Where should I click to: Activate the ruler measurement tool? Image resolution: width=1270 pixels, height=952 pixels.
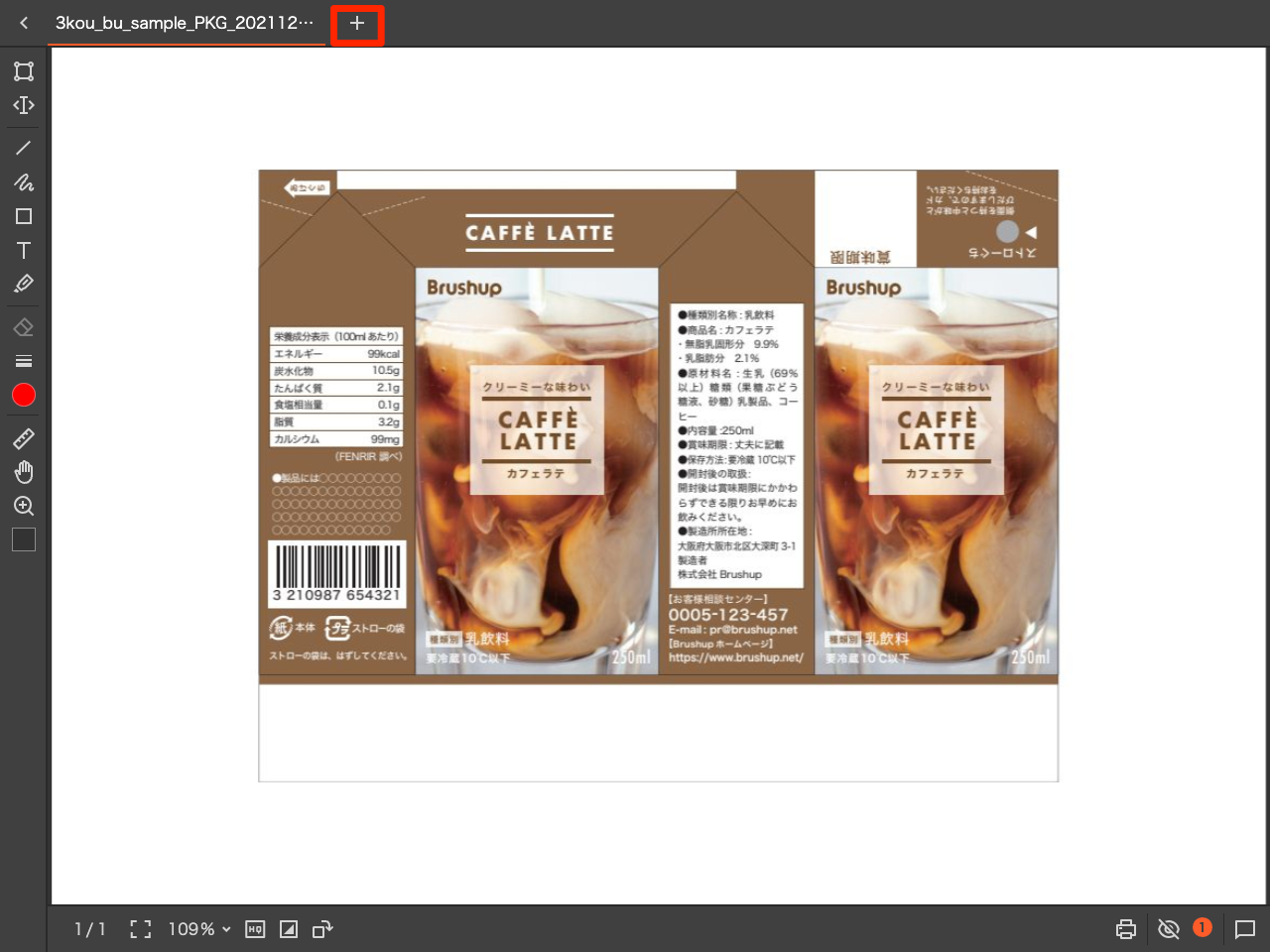(x=24, y=438)
